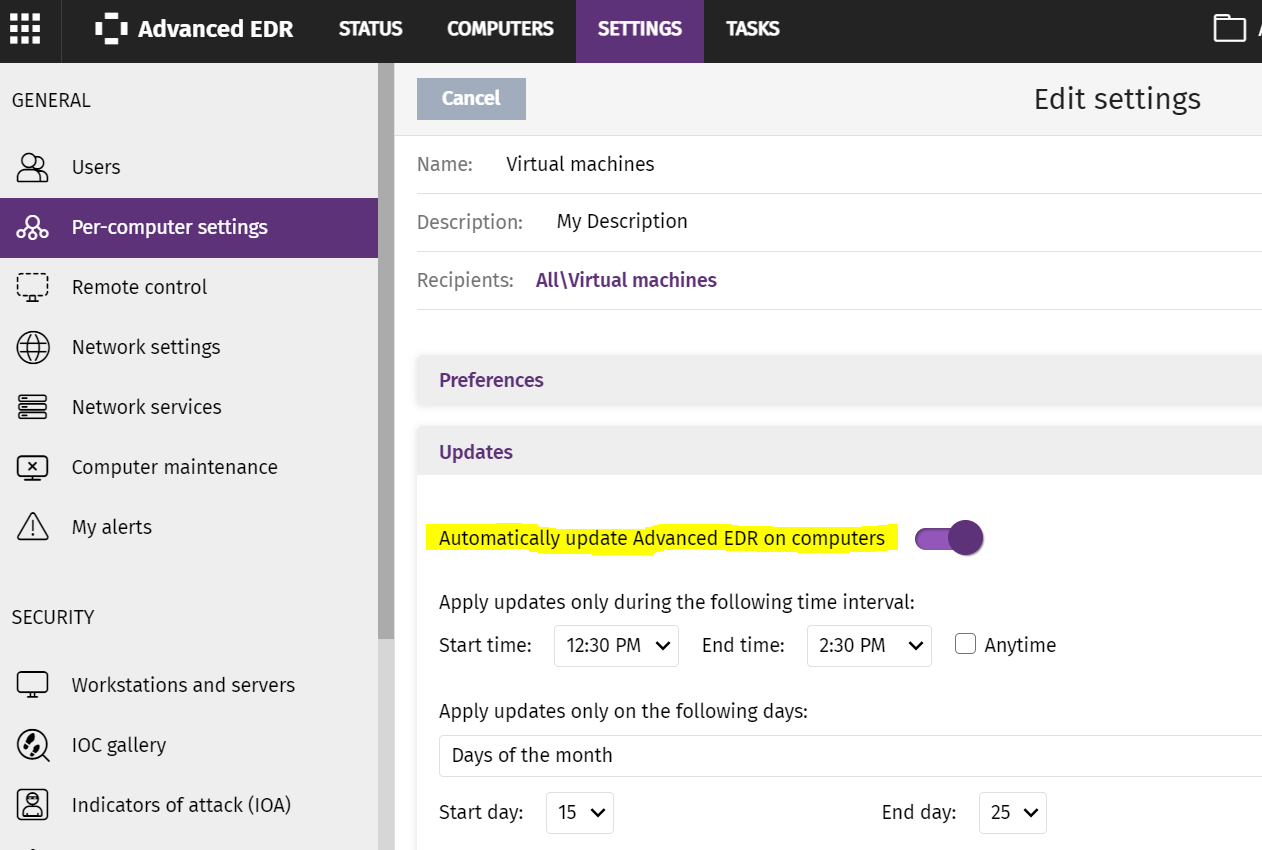Select the SETTINGS tab

(640, 30)
